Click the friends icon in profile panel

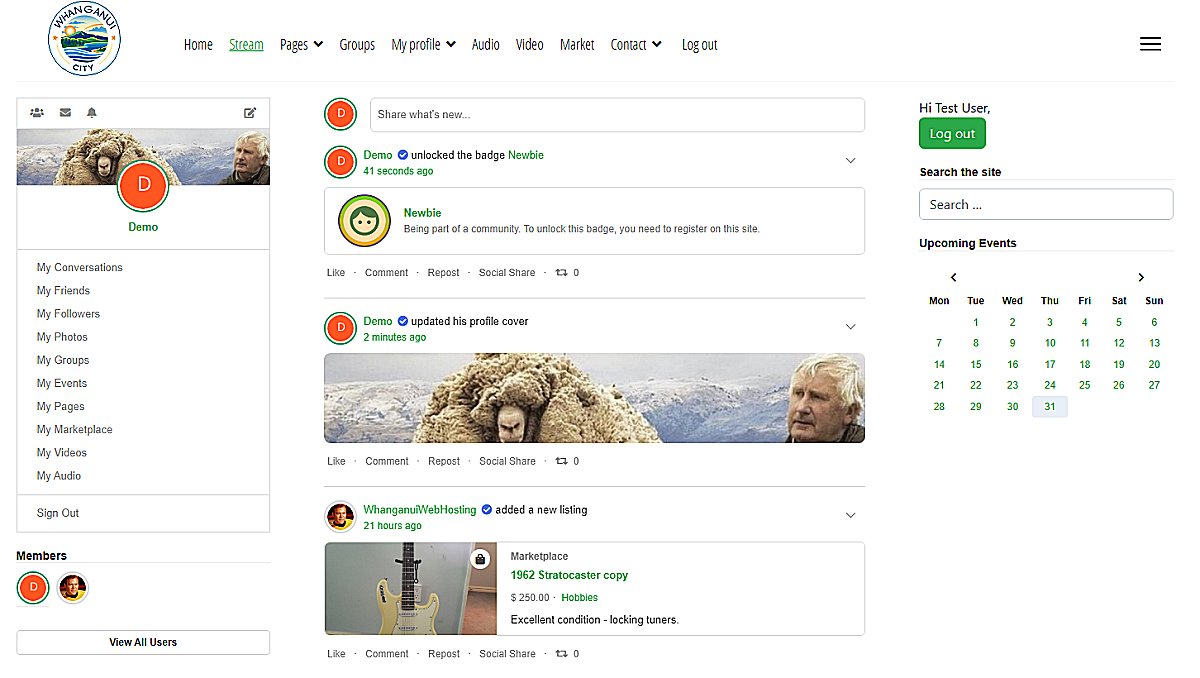(x=37, y=113)
